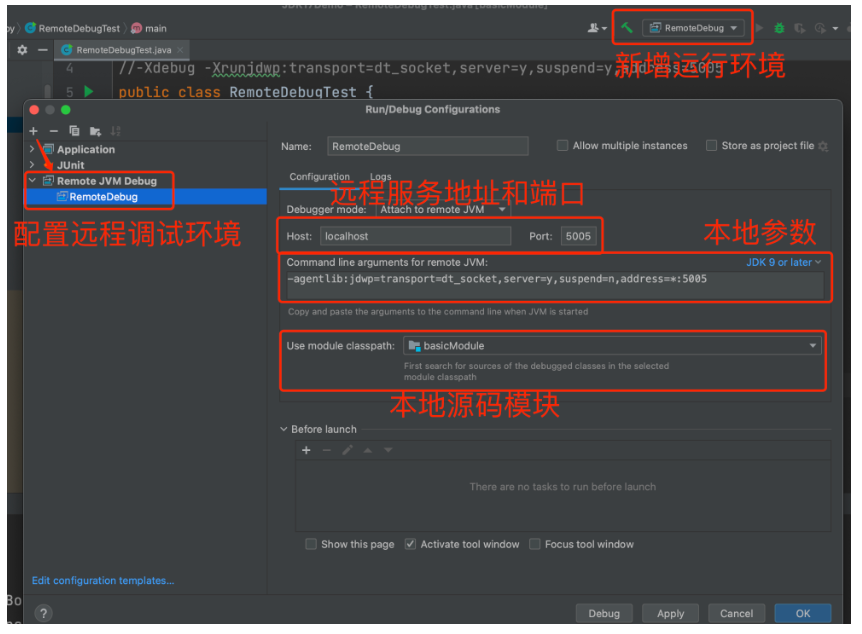Enable Allow multiple instances checkbox
The width and height of the screenshot is (862, 634).
(x=562, y=146)
